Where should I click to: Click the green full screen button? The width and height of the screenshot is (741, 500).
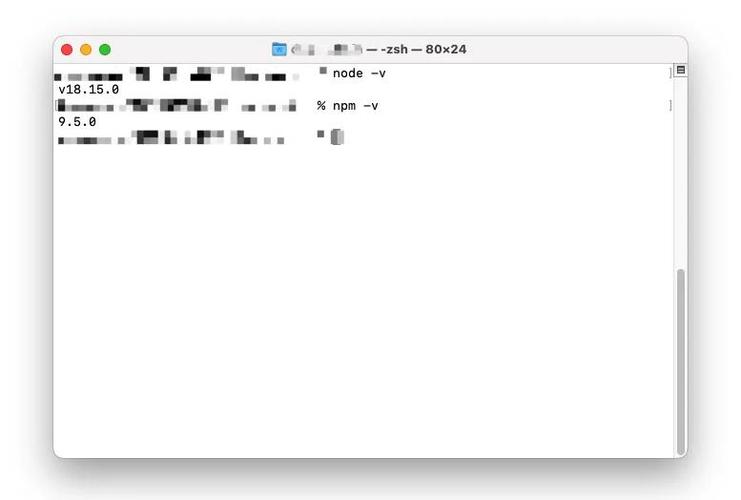tap(105, 49)
